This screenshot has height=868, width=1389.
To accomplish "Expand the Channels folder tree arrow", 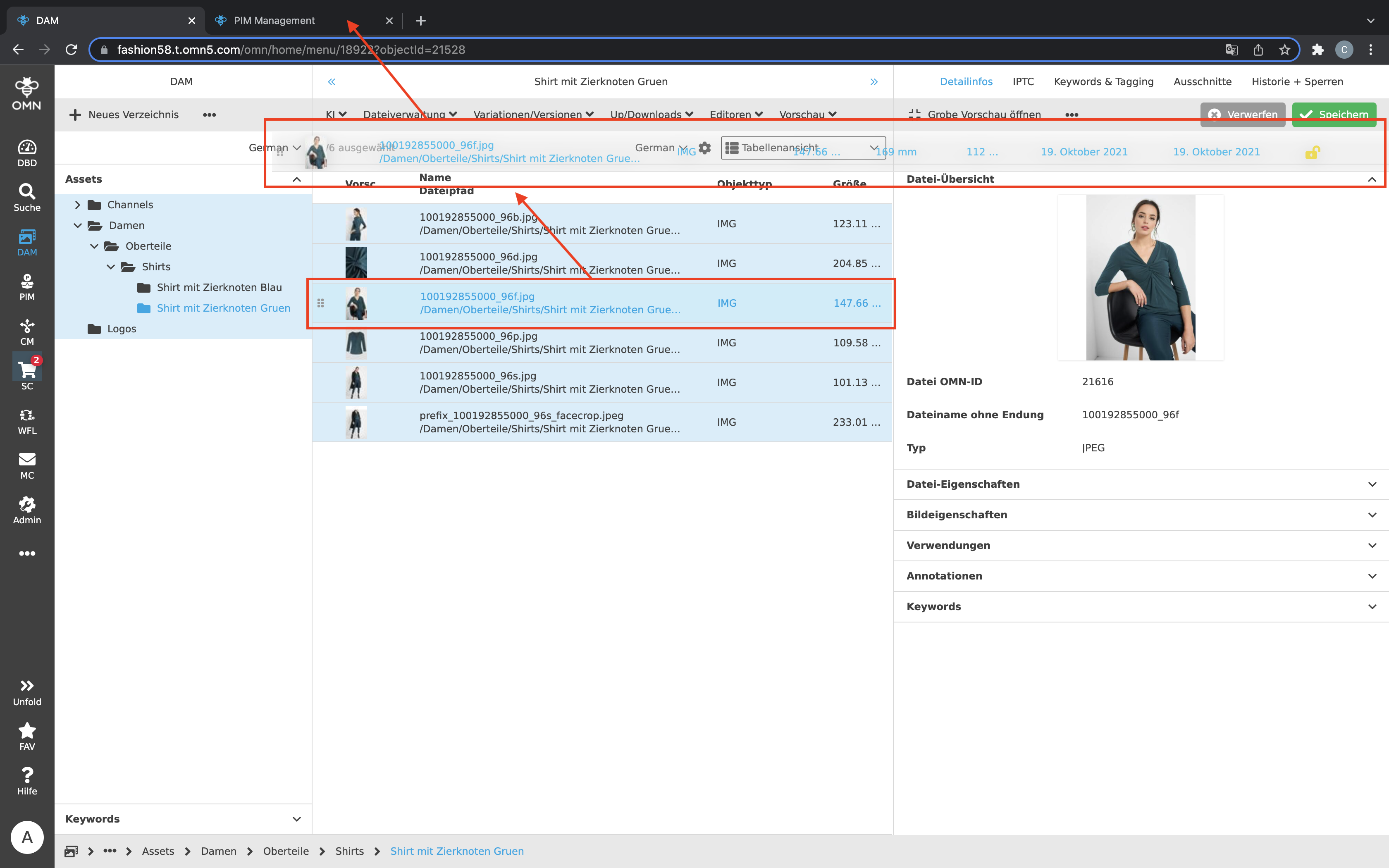I will 77,205.
